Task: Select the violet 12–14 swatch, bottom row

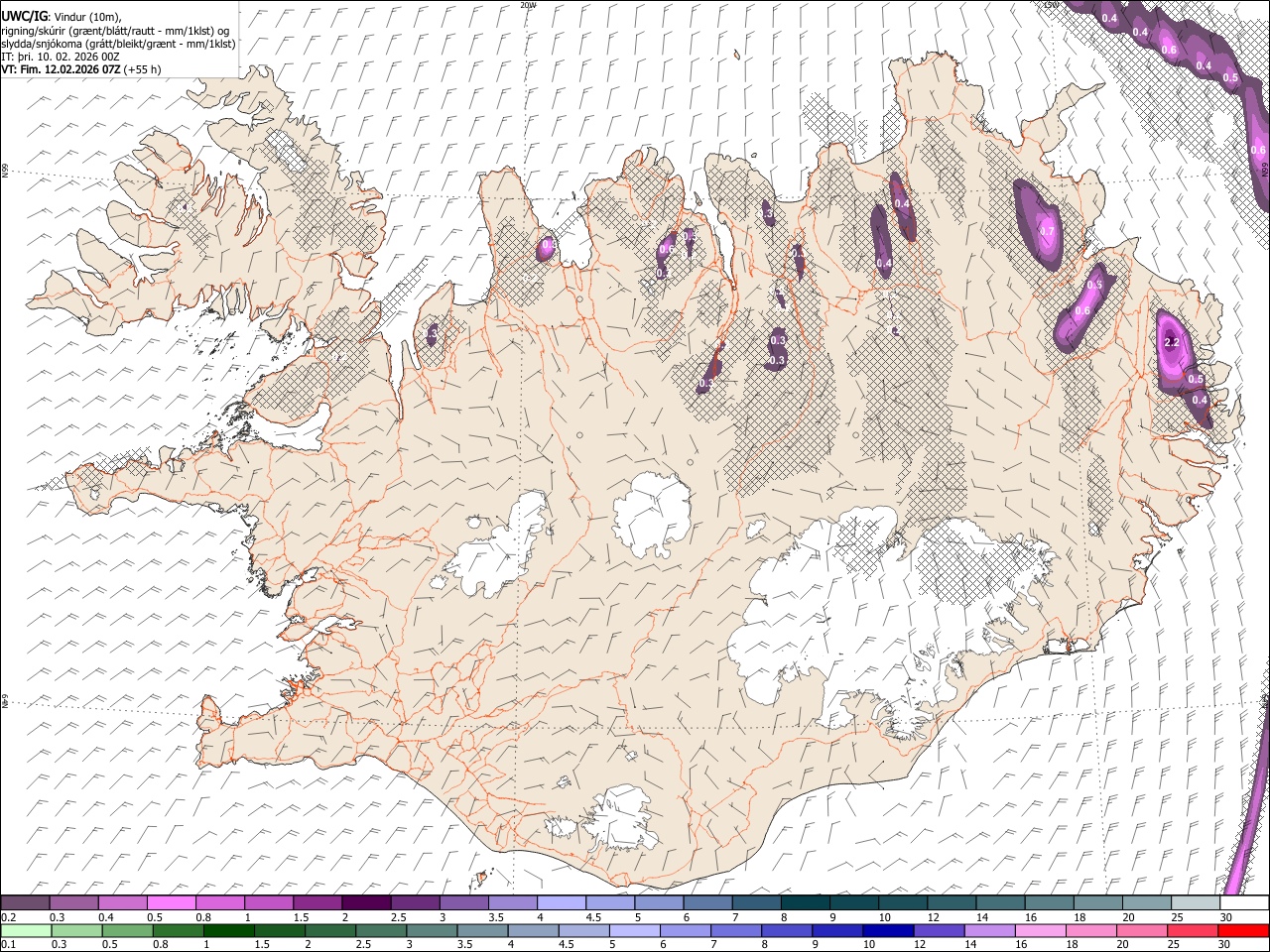Action: pos(938,930)
